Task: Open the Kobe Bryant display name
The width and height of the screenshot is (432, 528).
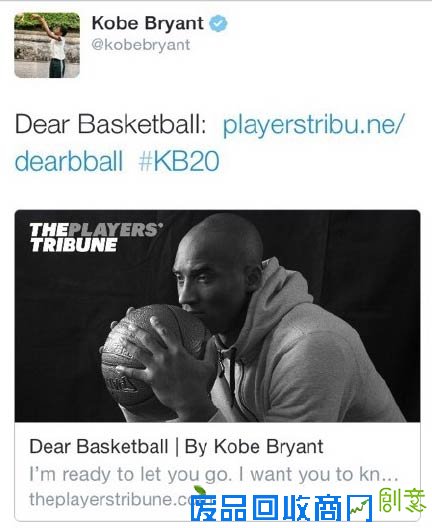Action: tap(147, 24)
